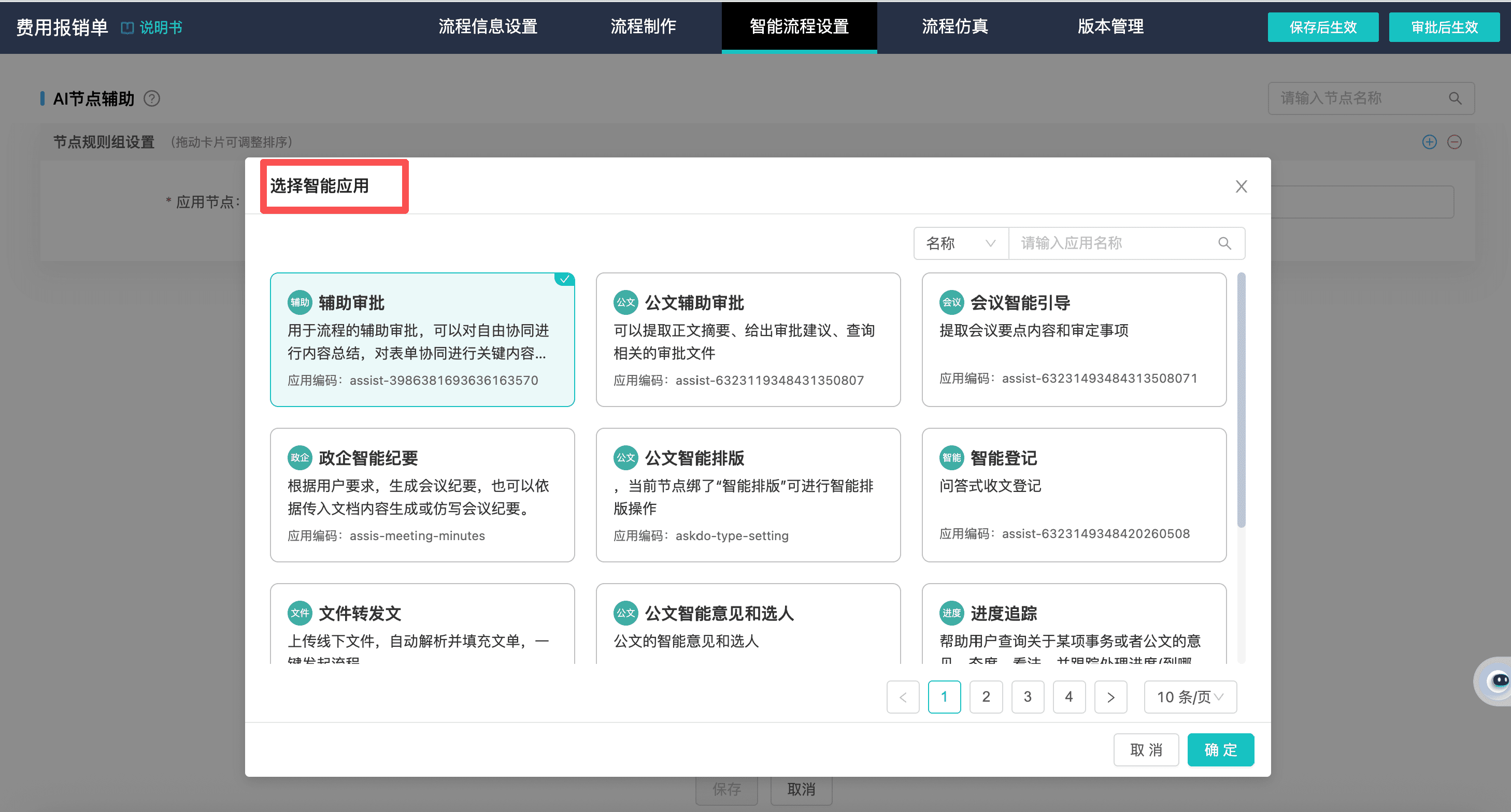Go to page 2
The height and width of the screenshot is (812, 1511).
(986, 697)
